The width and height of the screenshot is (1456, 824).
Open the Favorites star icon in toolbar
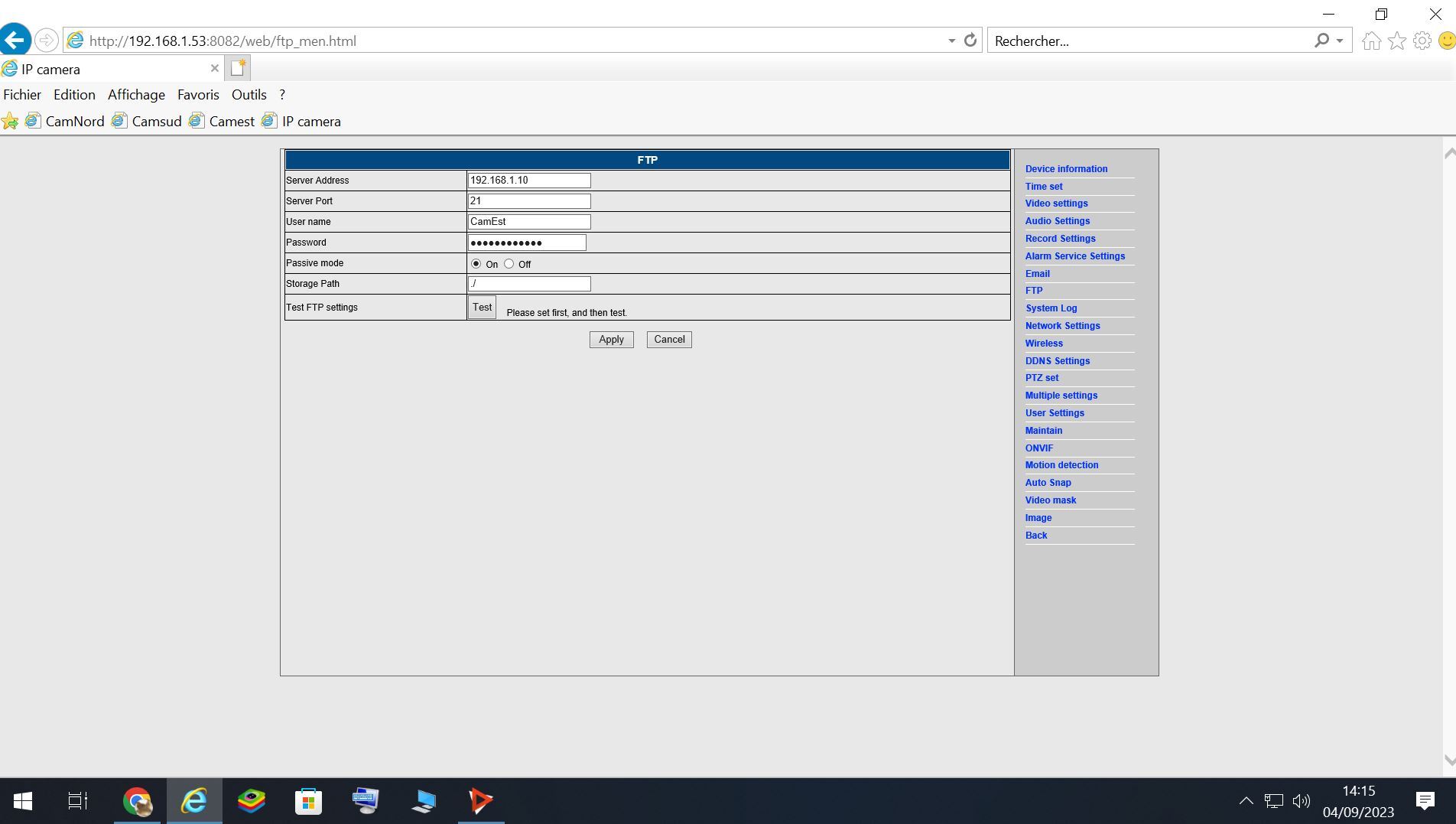[1397, 41]
